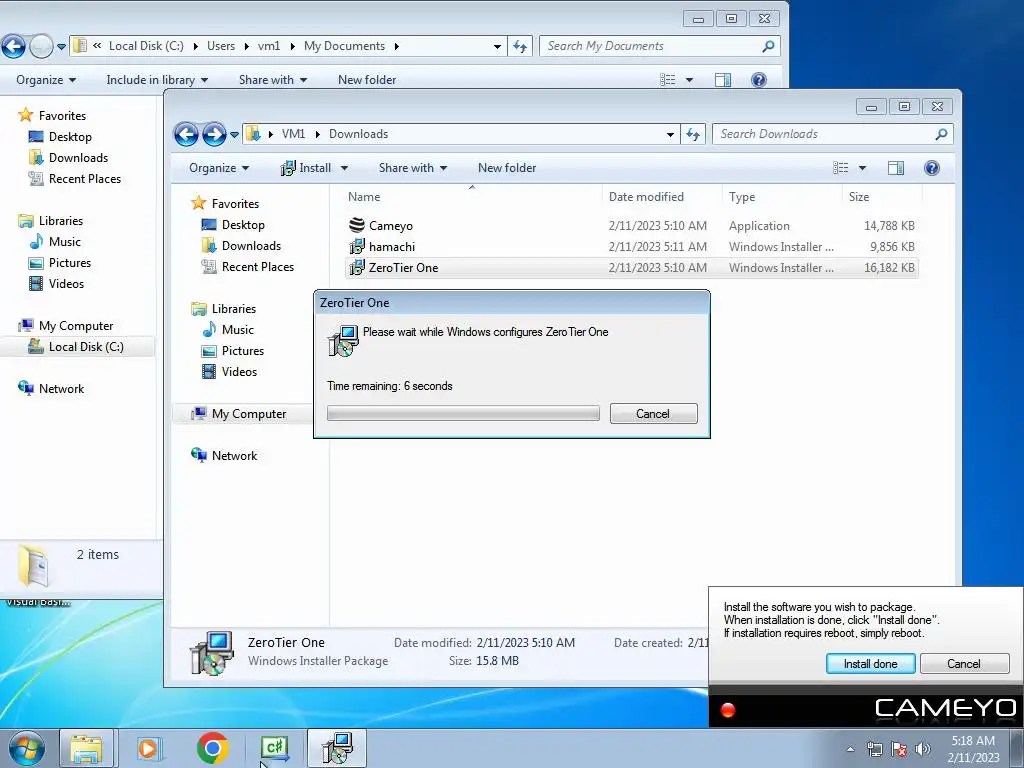This screenshot has height=768, width=1024.
Task: Click New folder in My Documents window
Action: pos(367,80)
